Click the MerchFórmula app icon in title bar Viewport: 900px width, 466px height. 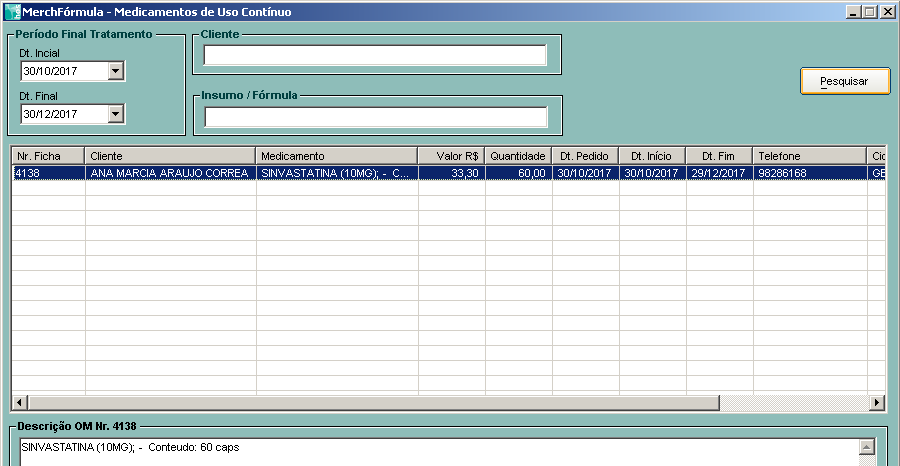(11, 11)
